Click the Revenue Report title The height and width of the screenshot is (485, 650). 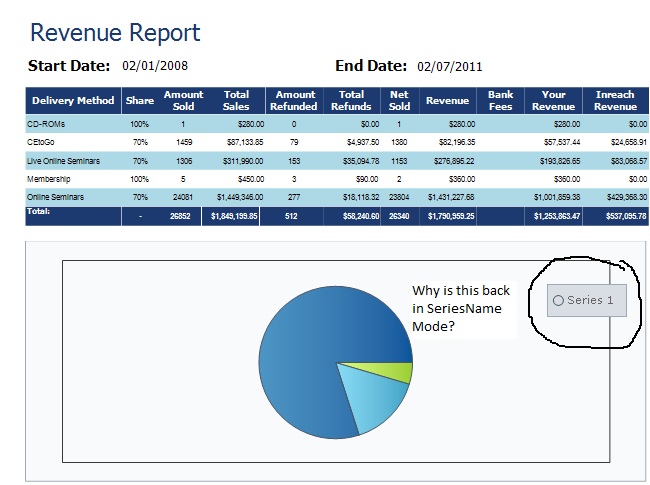pyautogui.click(x=115, y=33)
